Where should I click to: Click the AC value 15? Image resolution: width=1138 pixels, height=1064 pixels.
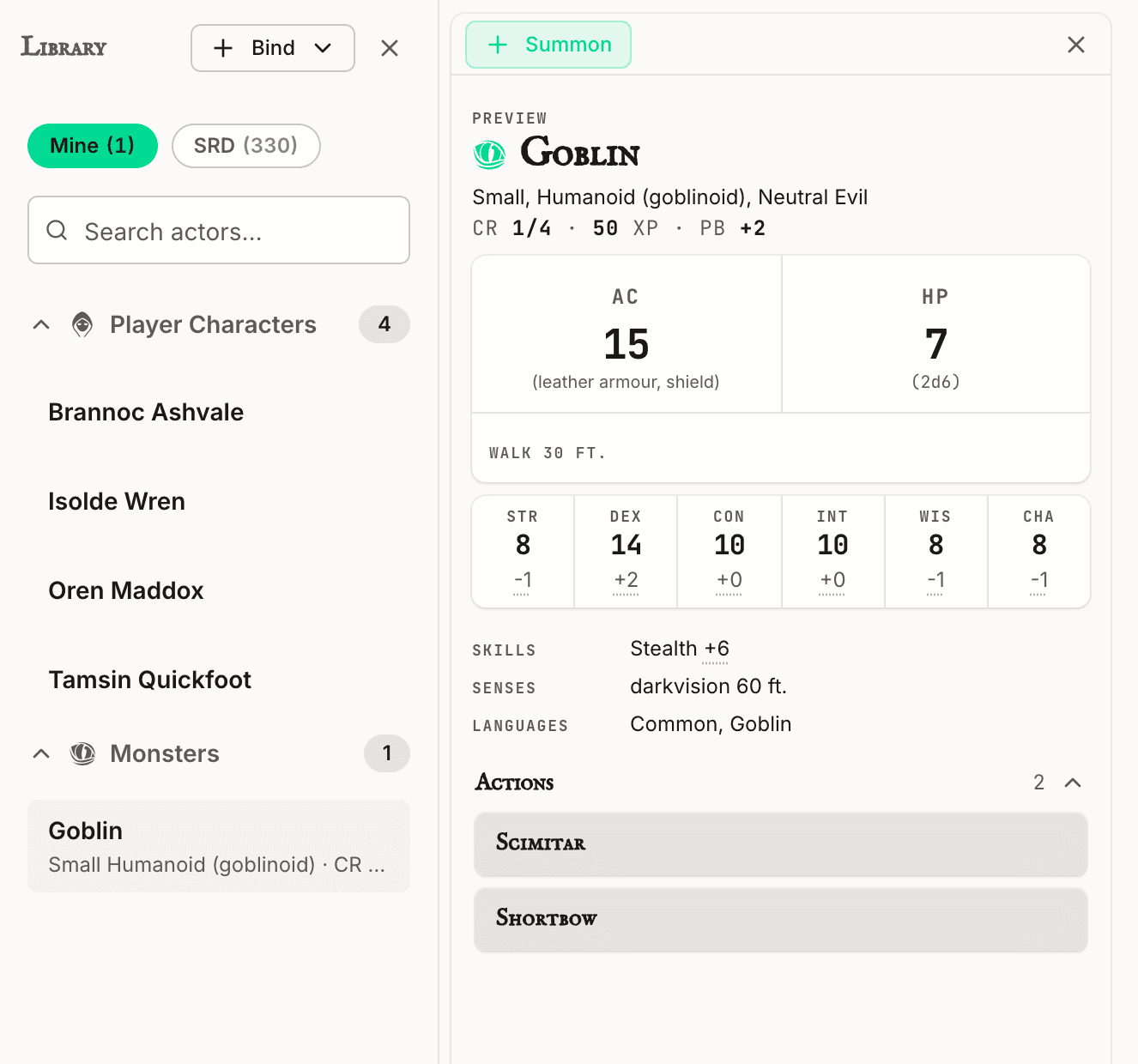click(x=627, y=345)
